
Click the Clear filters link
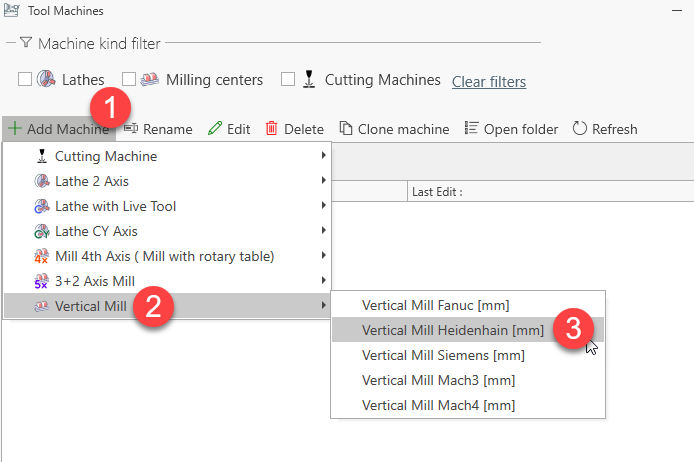tap(489, 81)
